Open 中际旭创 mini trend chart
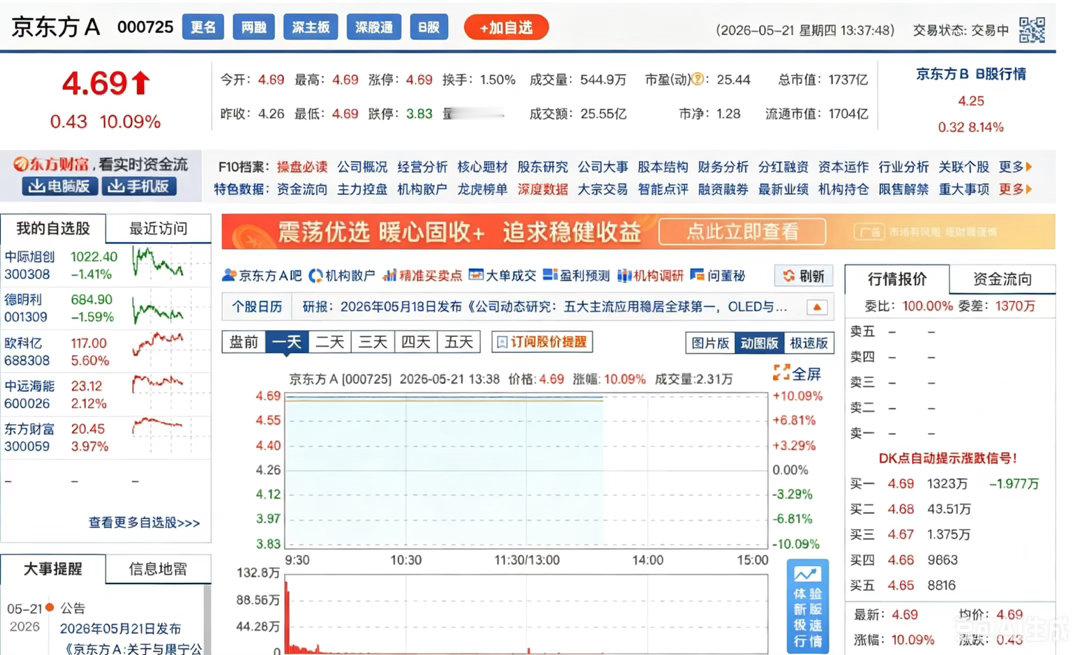The image size is (1080, 655). click(158, 262)
